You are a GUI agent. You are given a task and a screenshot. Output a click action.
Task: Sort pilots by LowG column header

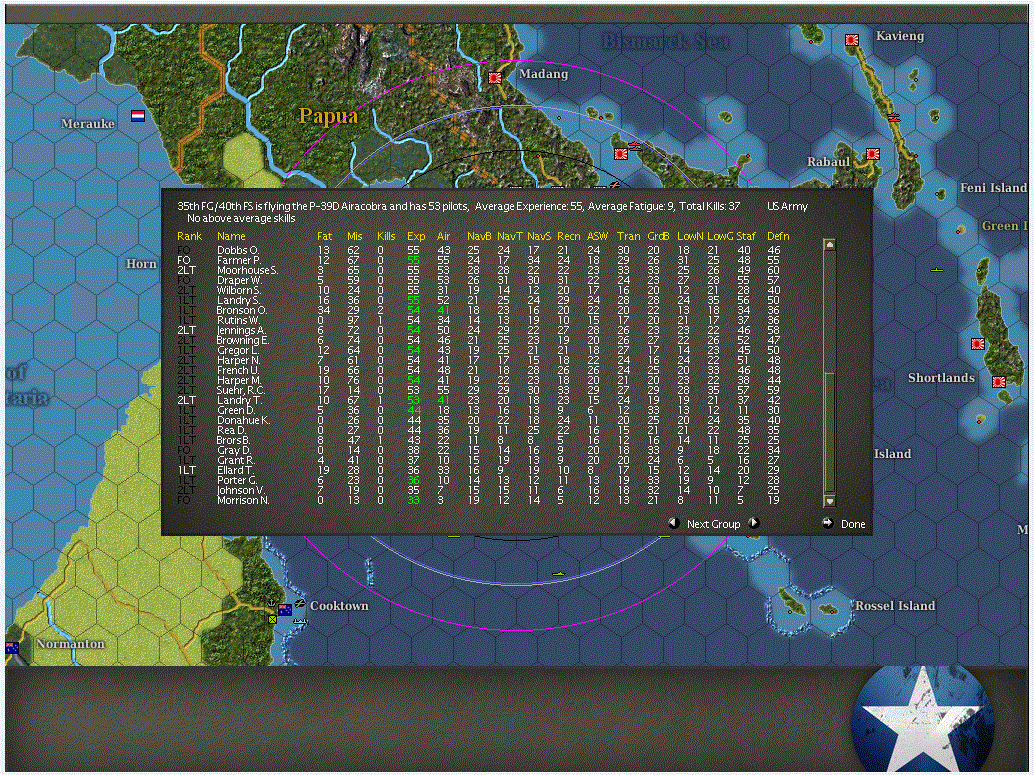click(720, 236)
